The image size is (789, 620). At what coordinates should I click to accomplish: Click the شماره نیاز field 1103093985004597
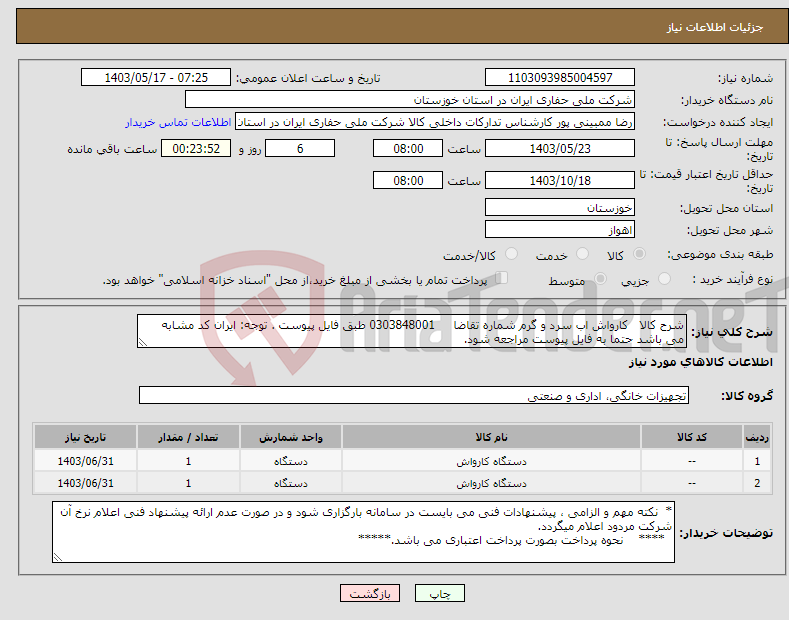[560, 78]
